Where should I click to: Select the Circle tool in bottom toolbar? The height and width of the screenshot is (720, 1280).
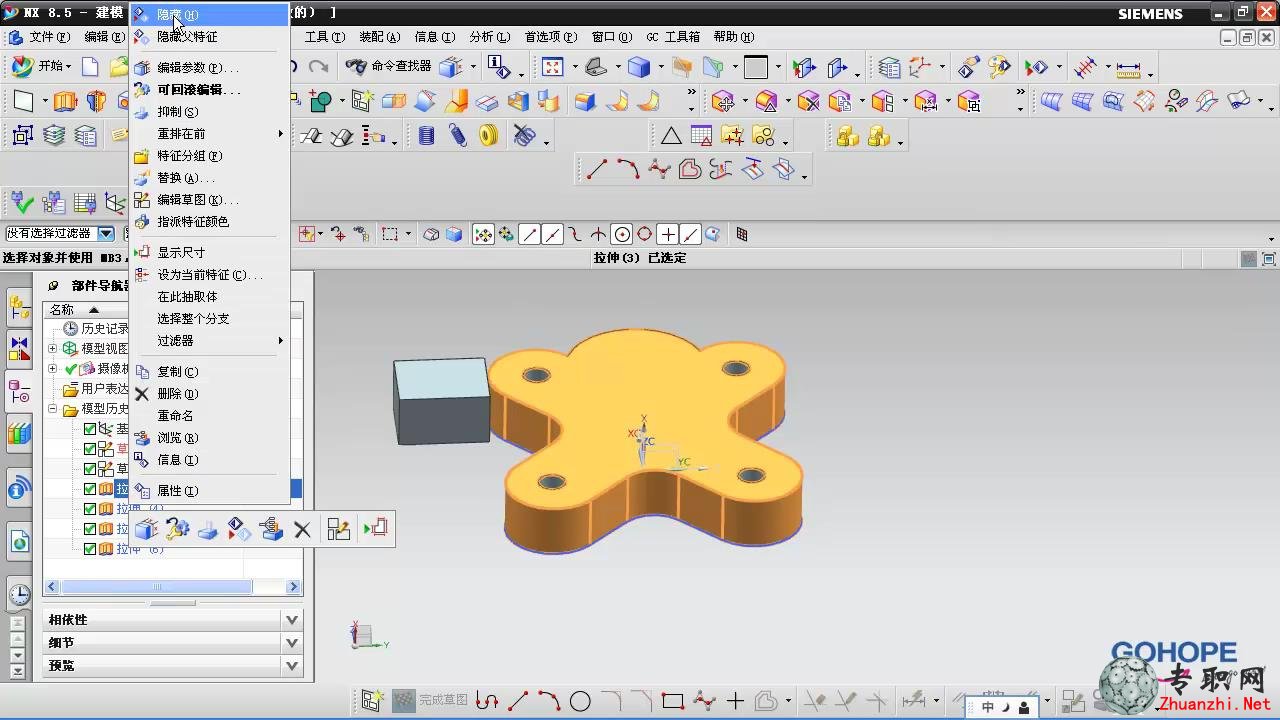pos(580,701)
